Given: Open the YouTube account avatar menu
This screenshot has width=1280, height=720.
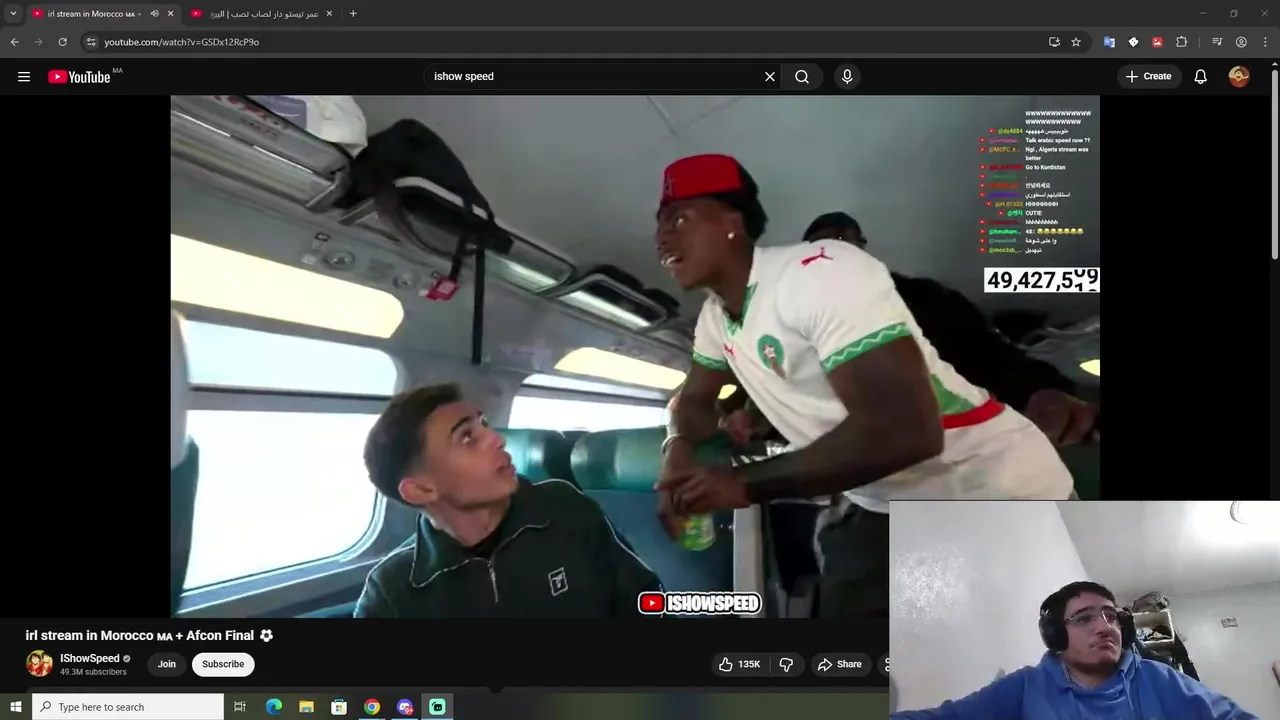Looking at the screenshot, I should point(1239,77).
